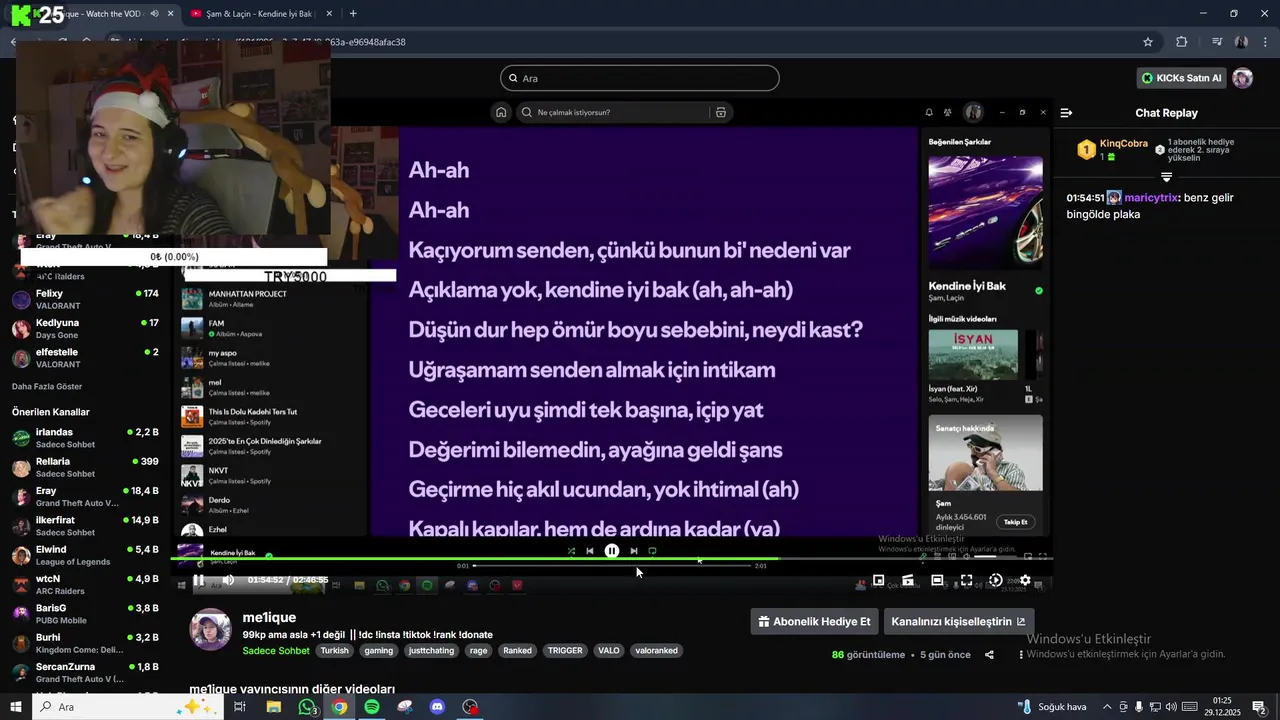Open Rellaria recommended channel
The height and width of the screenshot is (720, 1280).
point(85,467)
